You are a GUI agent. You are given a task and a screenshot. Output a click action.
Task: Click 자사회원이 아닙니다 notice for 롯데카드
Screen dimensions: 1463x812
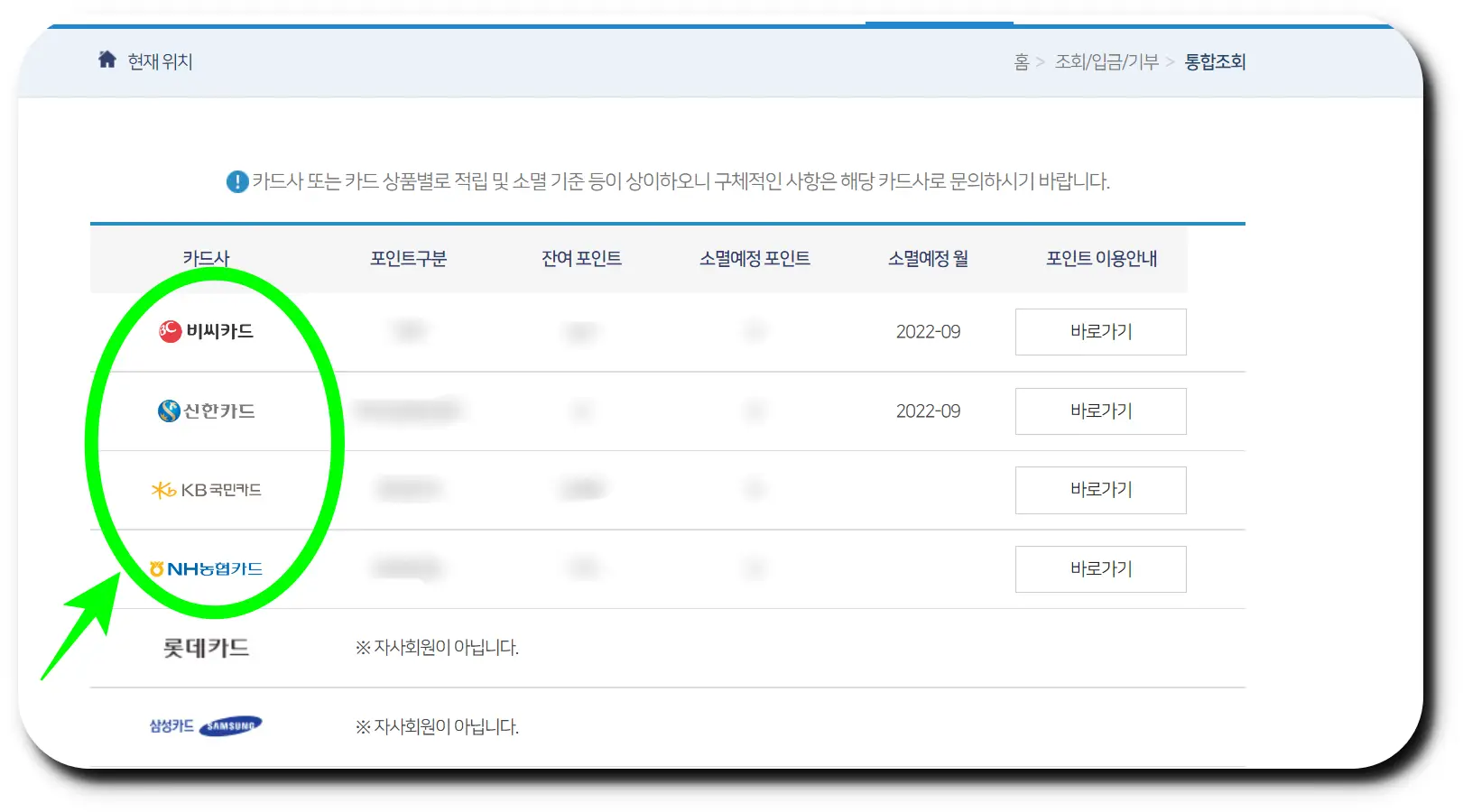coord(437,648)
